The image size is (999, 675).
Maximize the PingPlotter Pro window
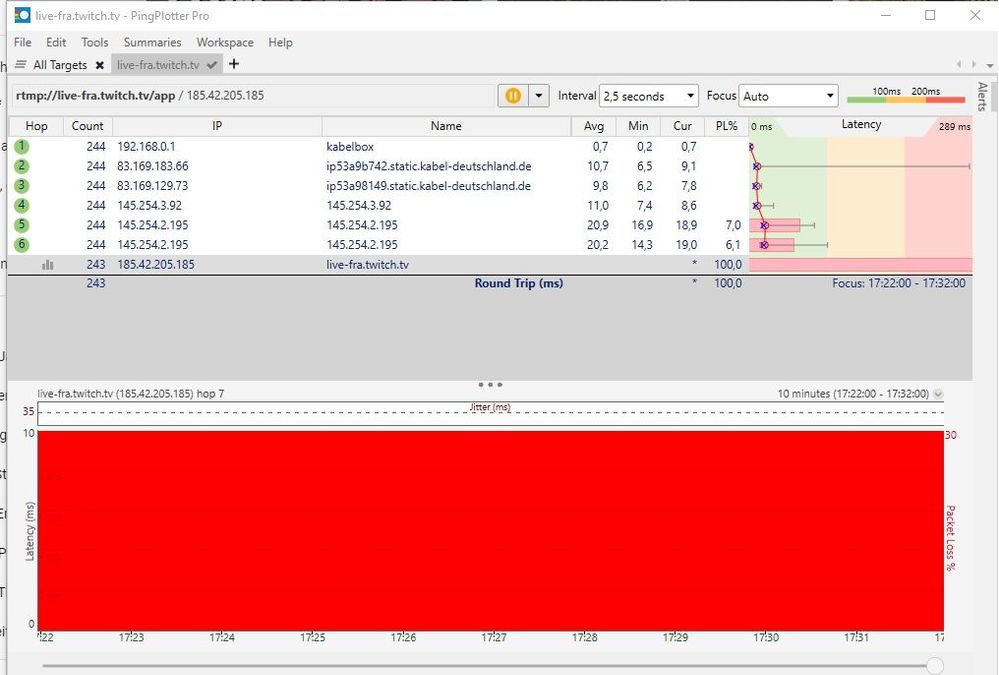pos(930,15)
